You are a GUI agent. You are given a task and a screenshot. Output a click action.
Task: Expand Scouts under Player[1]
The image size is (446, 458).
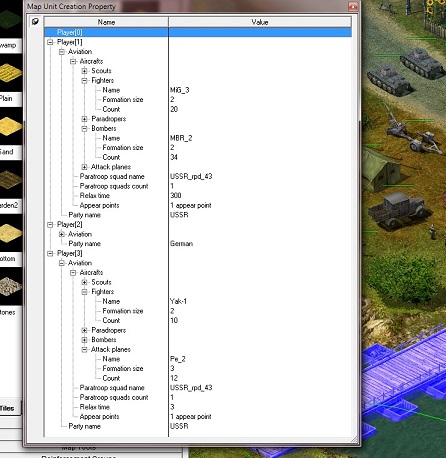pos(85,71)
